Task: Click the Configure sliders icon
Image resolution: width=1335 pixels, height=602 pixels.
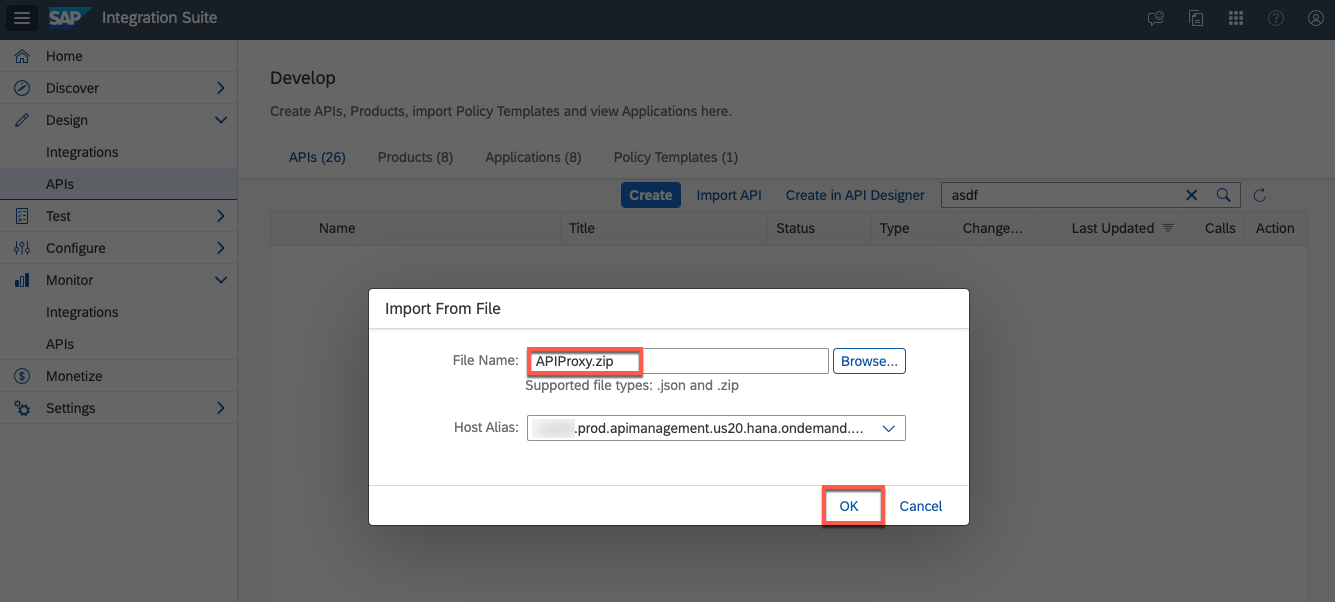Action: click(x=22, y=248)
